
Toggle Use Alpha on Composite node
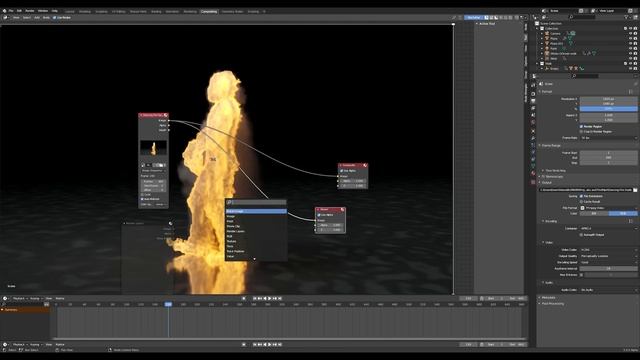coord(342,171)
